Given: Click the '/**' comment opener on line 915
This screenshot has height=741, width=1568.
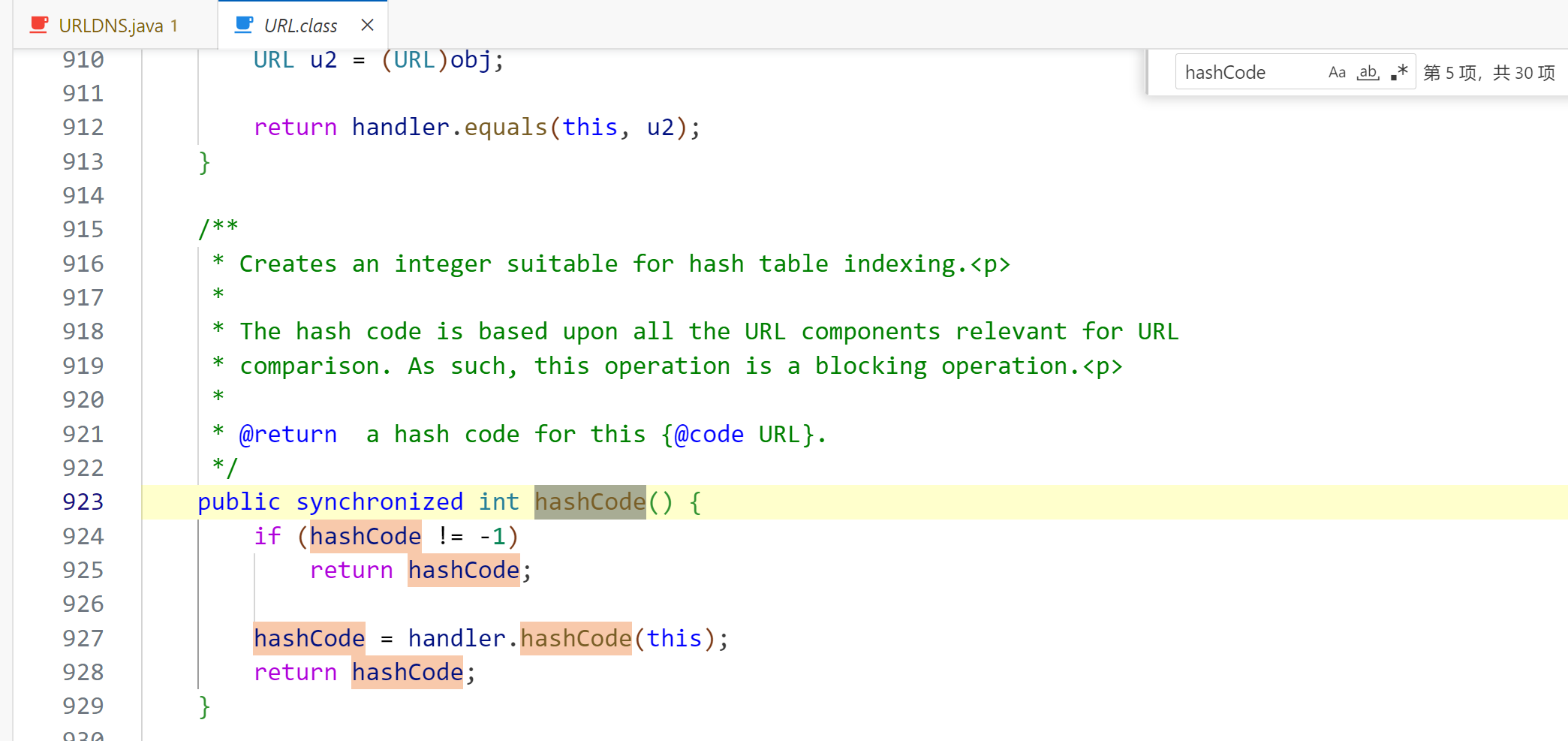Looking at the screenshot, I should [x=218, y=228].
